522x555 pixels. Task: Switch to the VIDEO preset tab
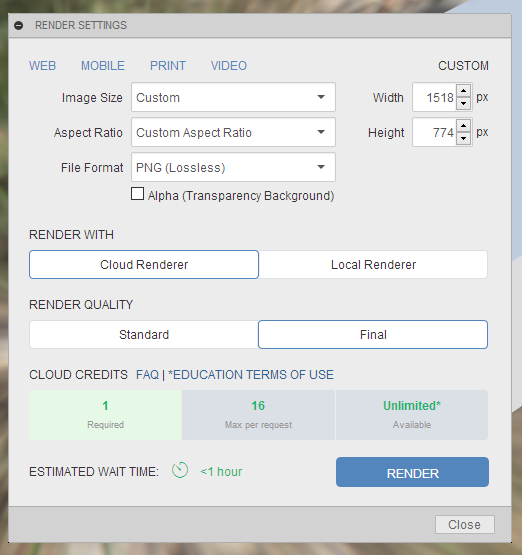point(229,66)
